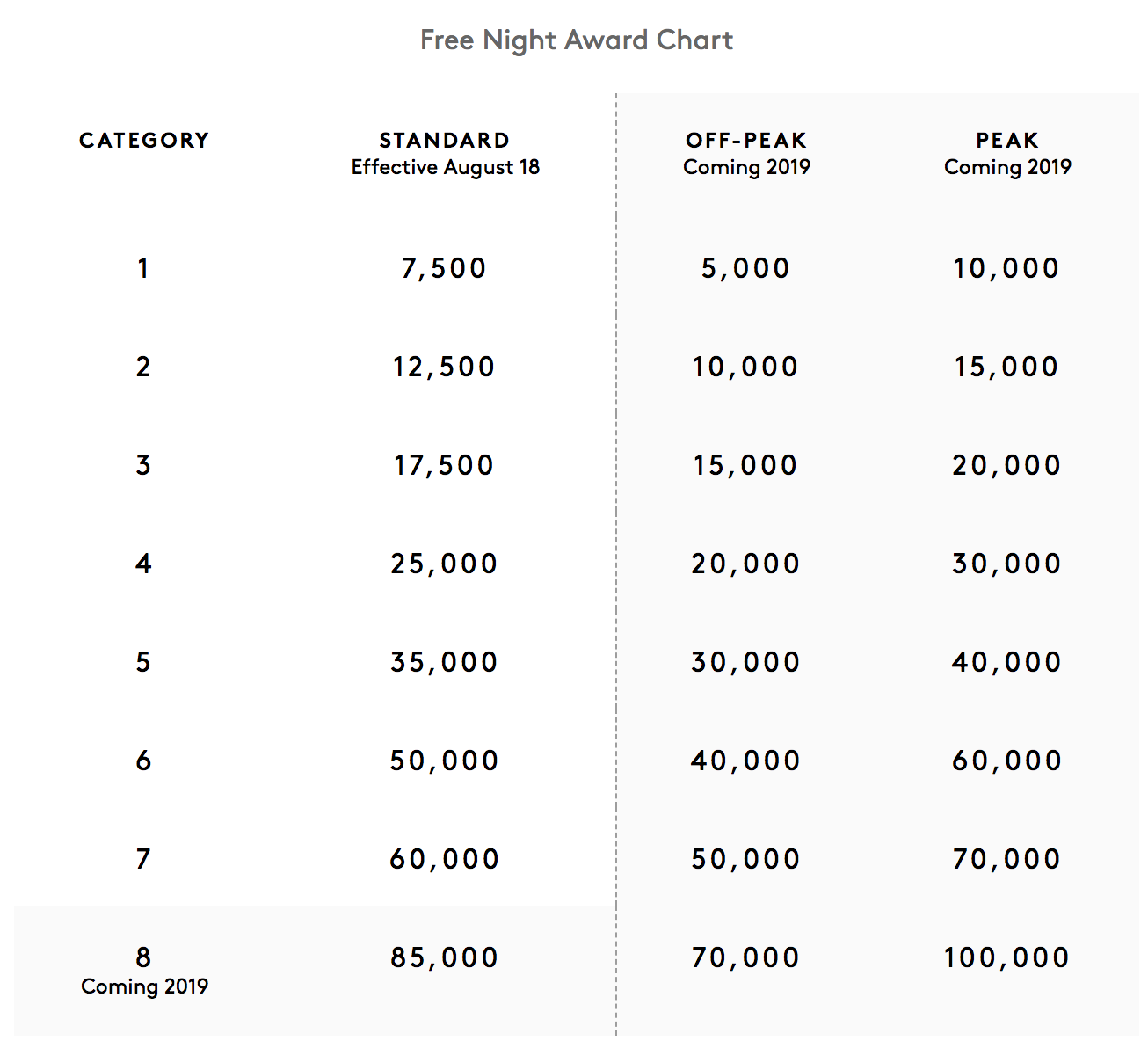
Task: Click the PEAK column header
Action: (1007, 141)
